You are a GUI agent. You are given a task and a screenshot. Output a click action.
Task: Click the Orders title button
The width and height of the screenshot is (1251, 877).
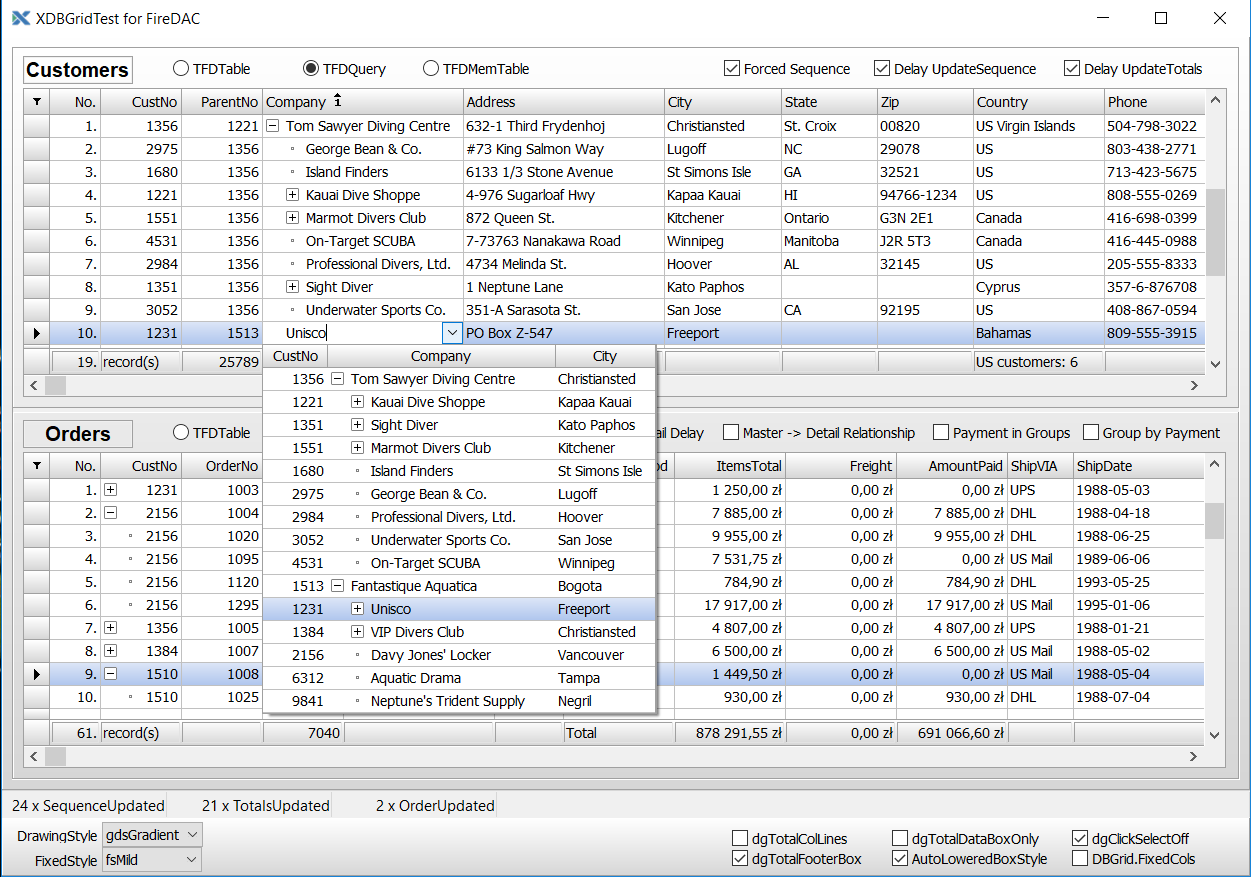pos(78,434)
